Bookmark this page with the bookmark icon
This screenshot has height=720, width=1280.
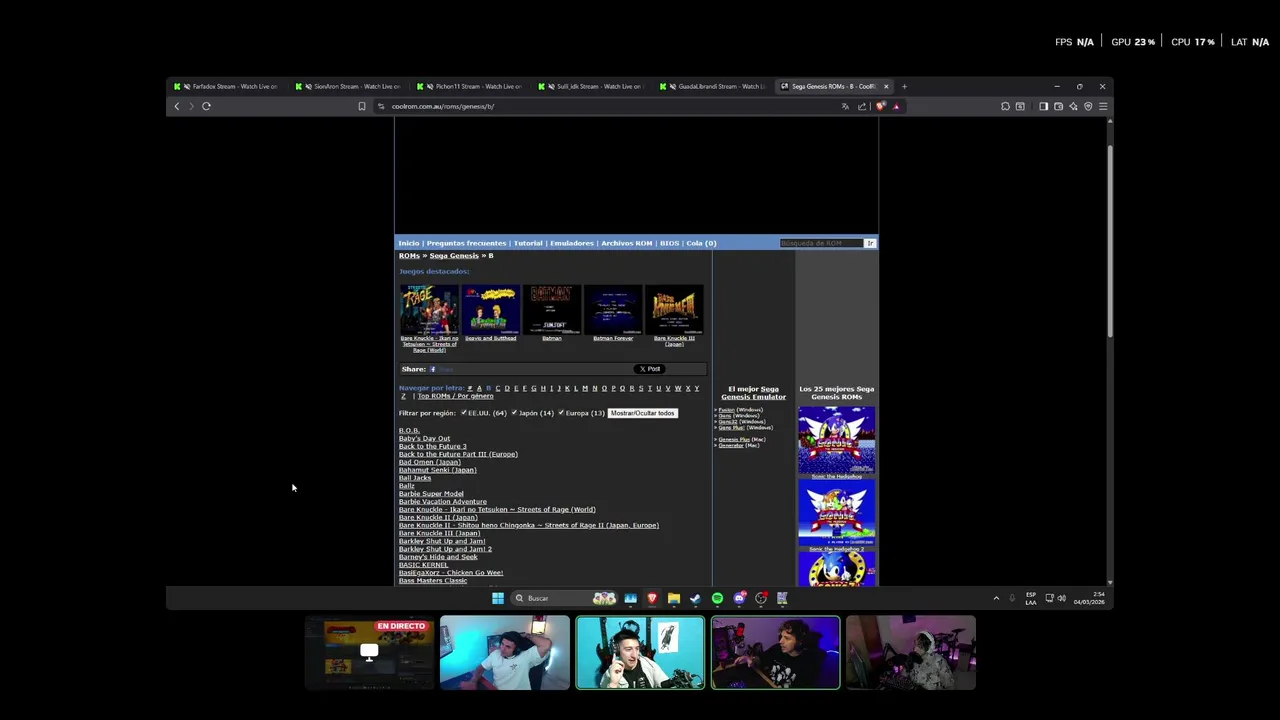click(362, 106)
